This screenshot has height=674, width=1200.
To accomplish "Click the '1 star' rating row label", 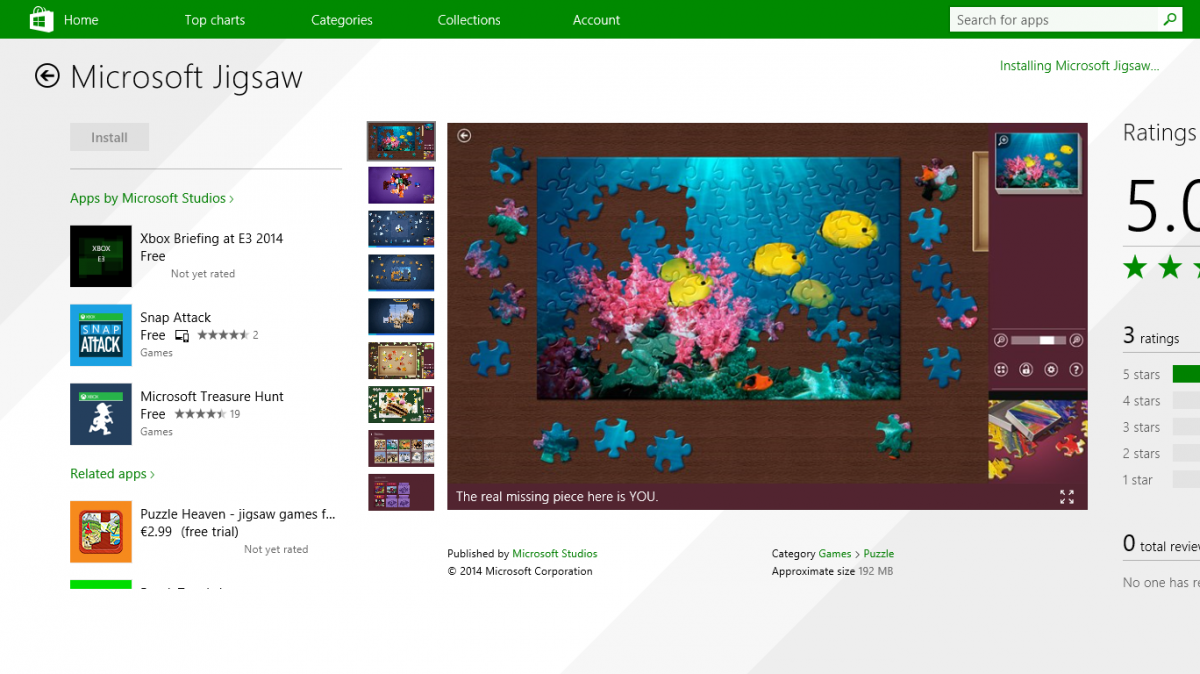I will (1137, 480).
